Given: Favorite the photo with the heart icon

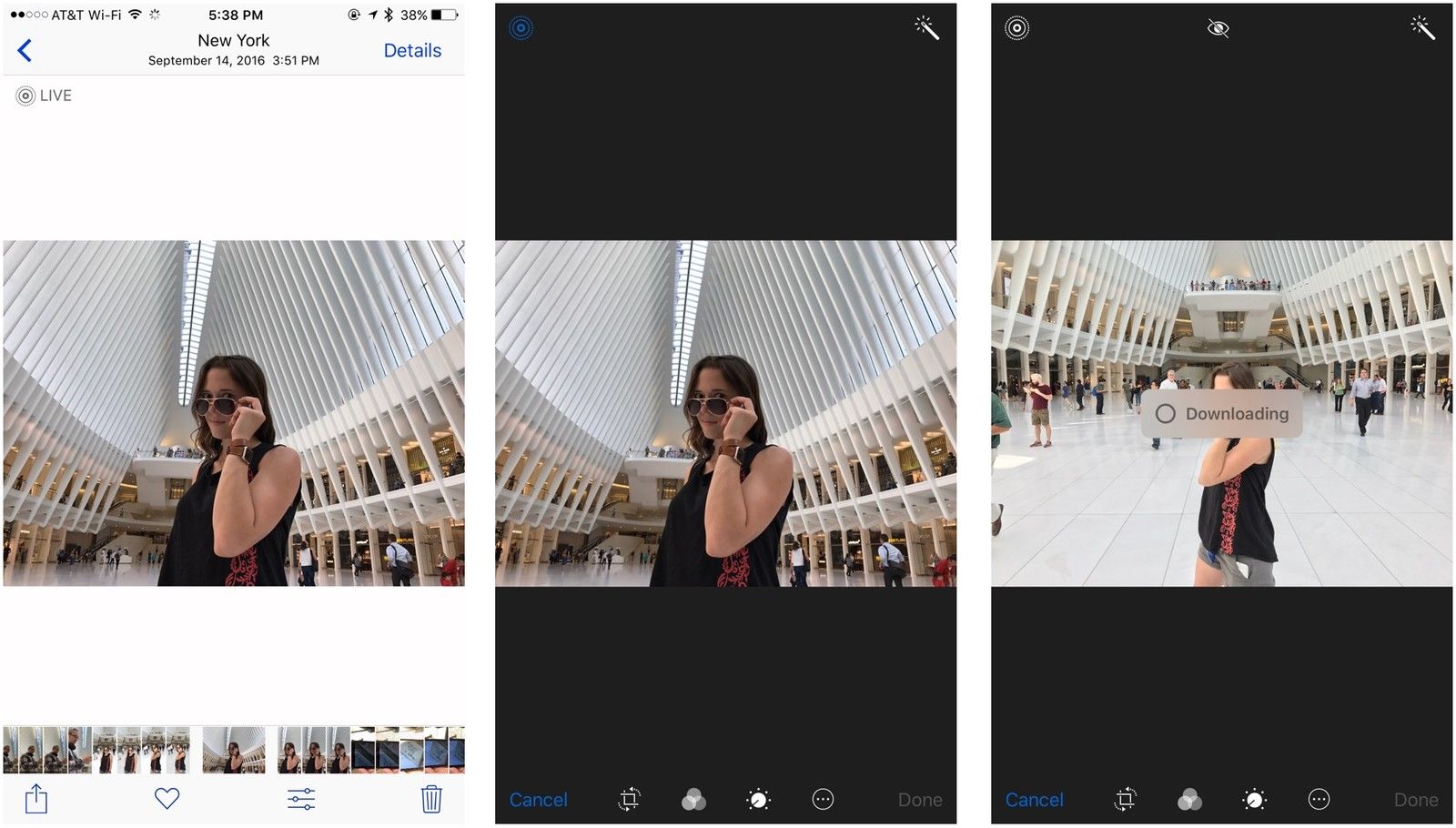Looking at the screenshot, I should tap(167, 798).
